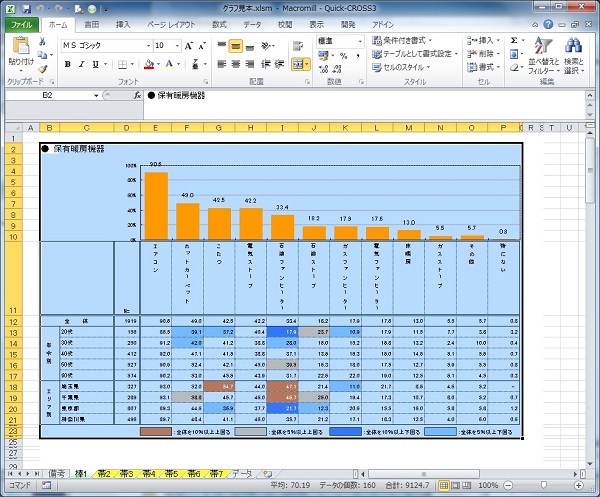This screenshot has width=600, height=497.
Task: Open the データ (Data) ribbon tab
Action: [x=252, y=23]
